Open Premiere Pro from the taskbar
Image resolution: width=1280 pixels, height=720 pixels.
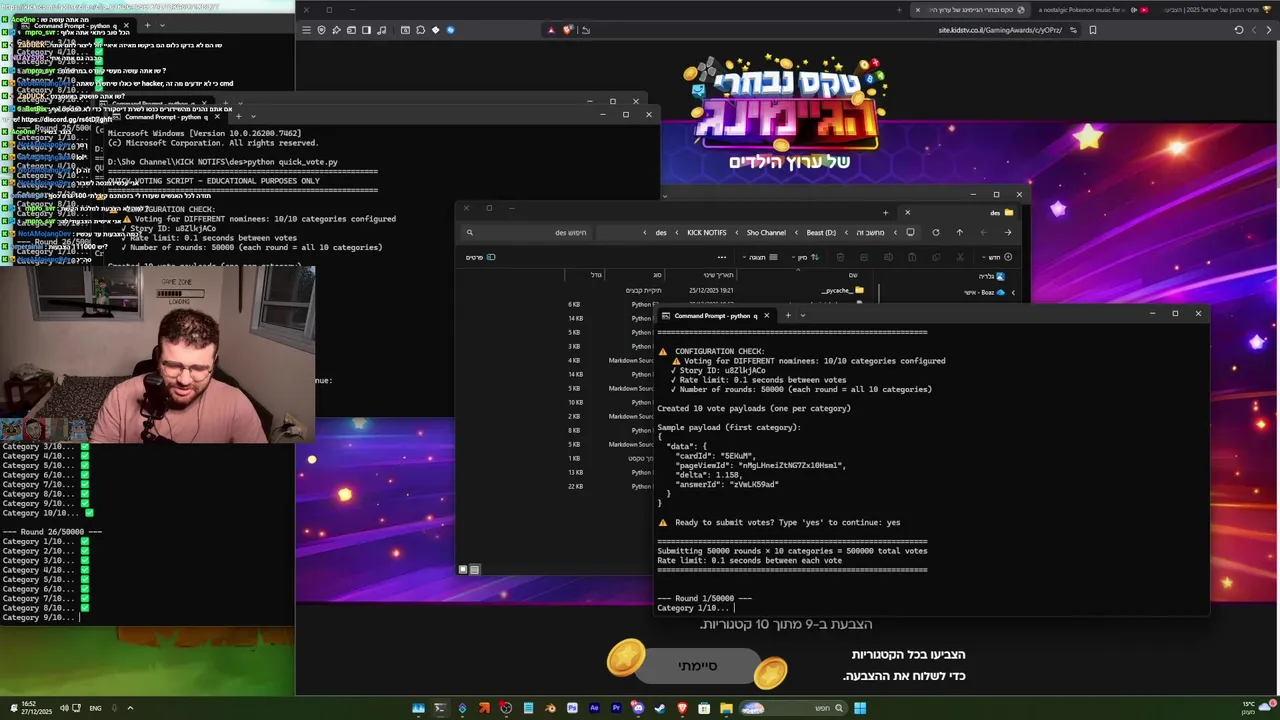(616, 708)
